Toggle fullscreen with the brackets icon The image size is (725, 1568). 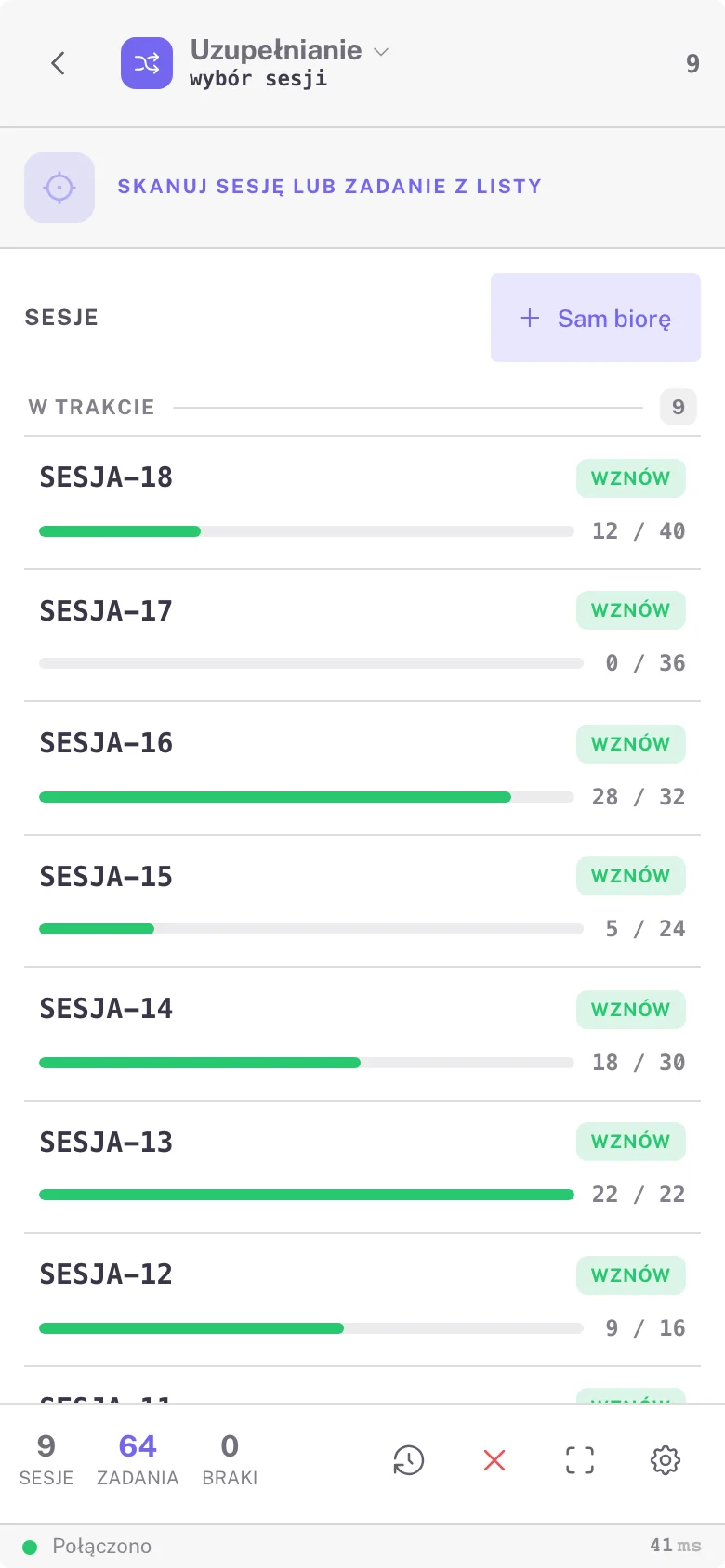[580, 1460]
